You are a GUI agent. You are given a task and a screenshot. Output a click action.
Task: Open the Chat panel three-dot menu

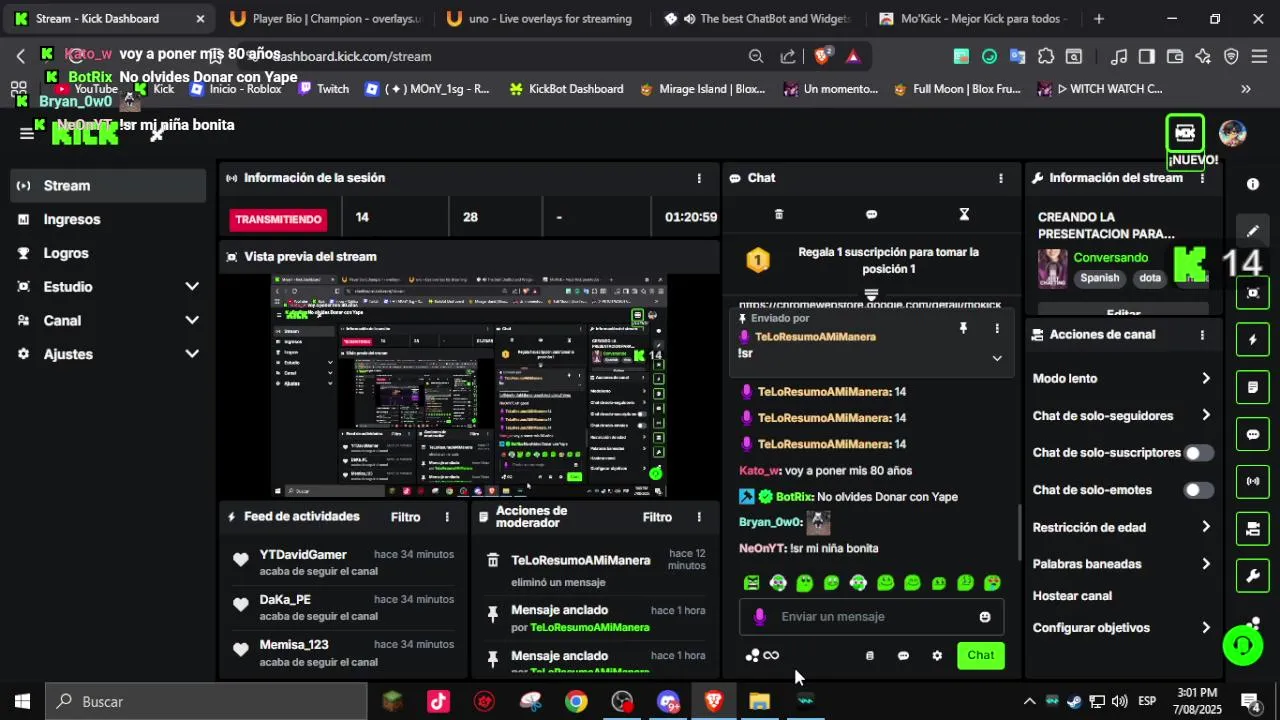tap(1001, 178)
